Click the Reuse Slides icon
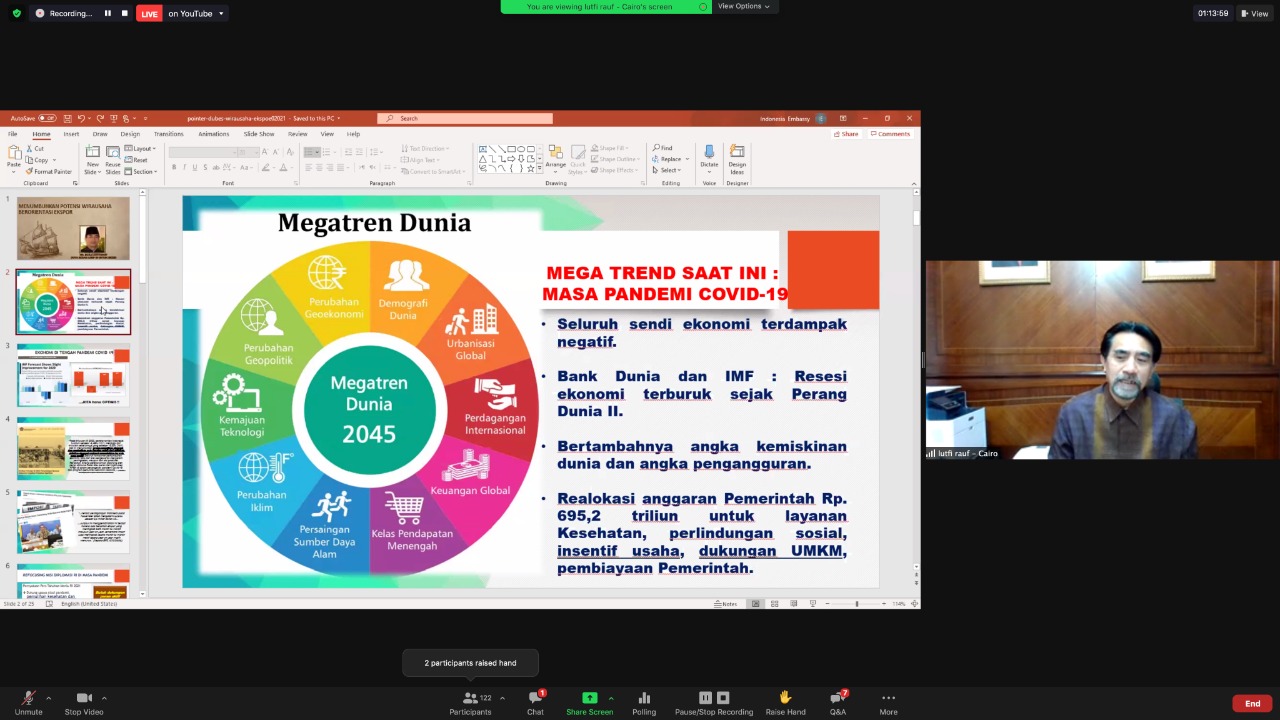1280x720 pixels. (x=112, y=158)
